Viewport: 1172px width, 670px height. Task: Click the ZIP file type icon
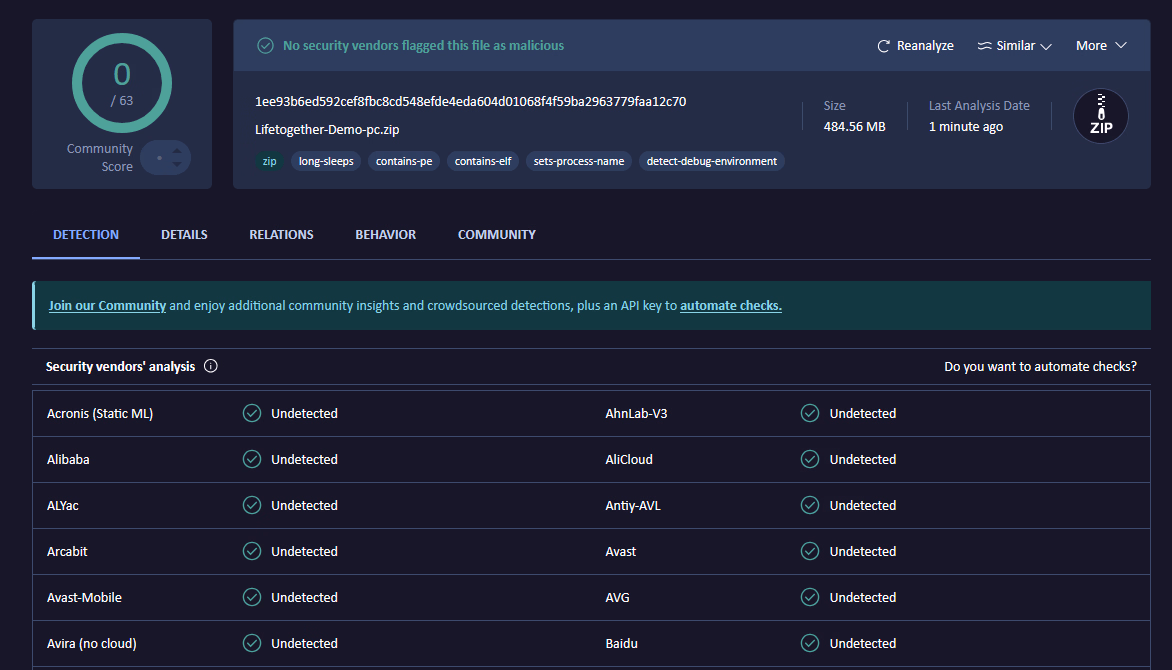click(1100, 116)
